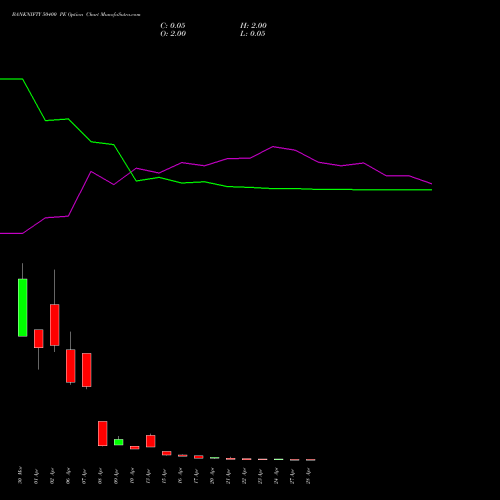Click the '07 Apr' date axis label
Image resolution: width=500 pixels, height=500 pixels.
click(84, 476)
